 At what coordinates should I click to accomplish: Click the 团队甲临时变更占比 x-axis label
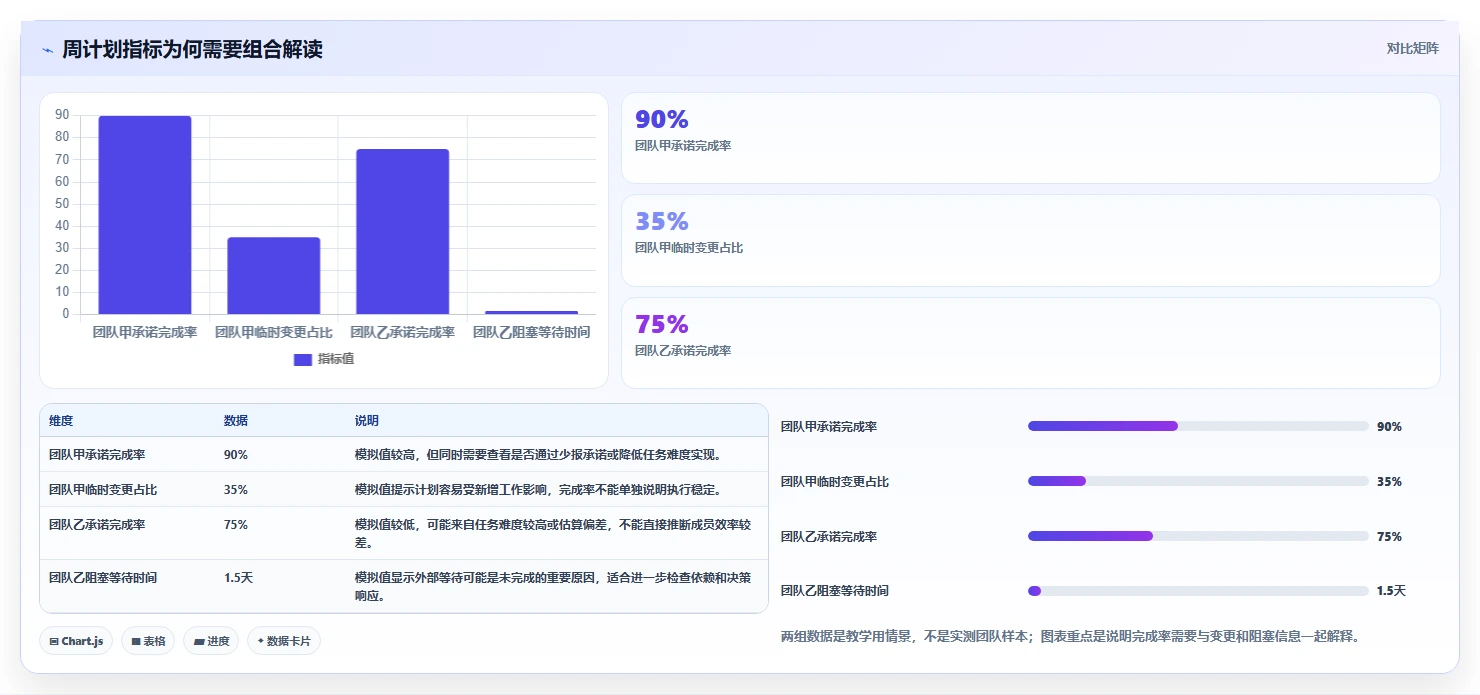(x=274, y=332)
